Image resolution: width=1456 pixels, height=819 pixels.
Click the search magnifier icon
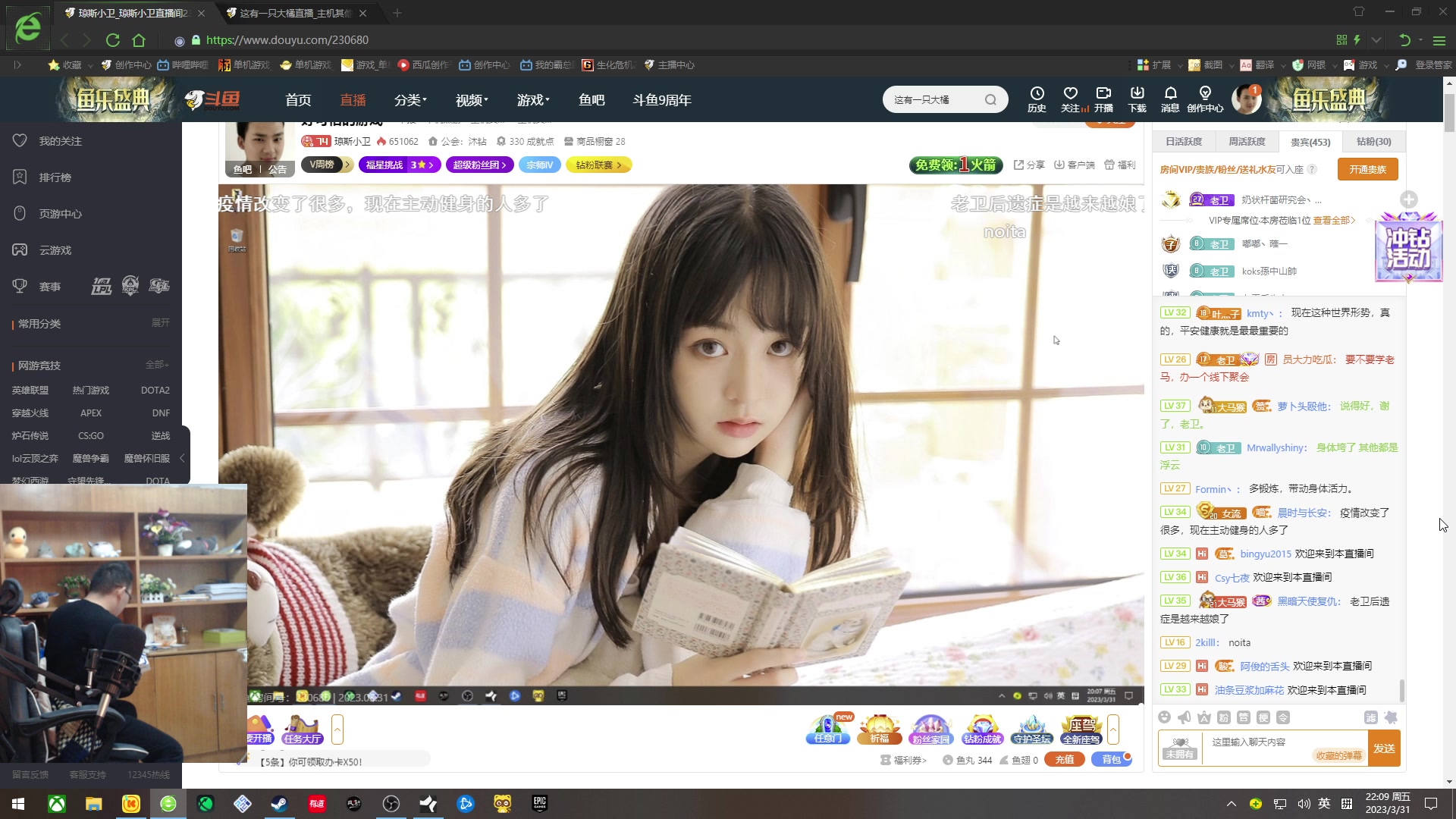point(990,100)
